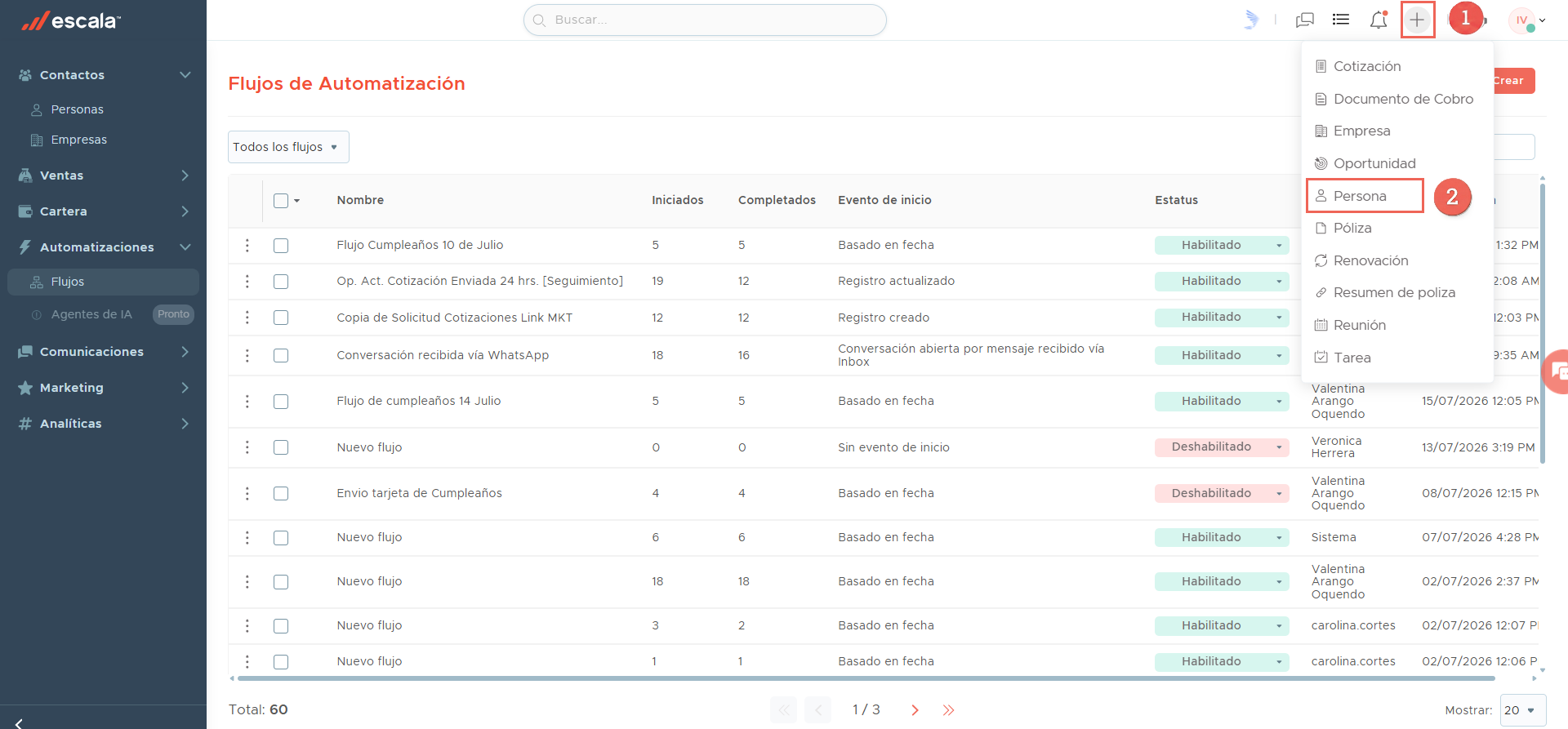Image resolution: width=1568 pixels, height=729 pixels.
Task: Click the horizontal table scrollbar
Action: point(866,678)
